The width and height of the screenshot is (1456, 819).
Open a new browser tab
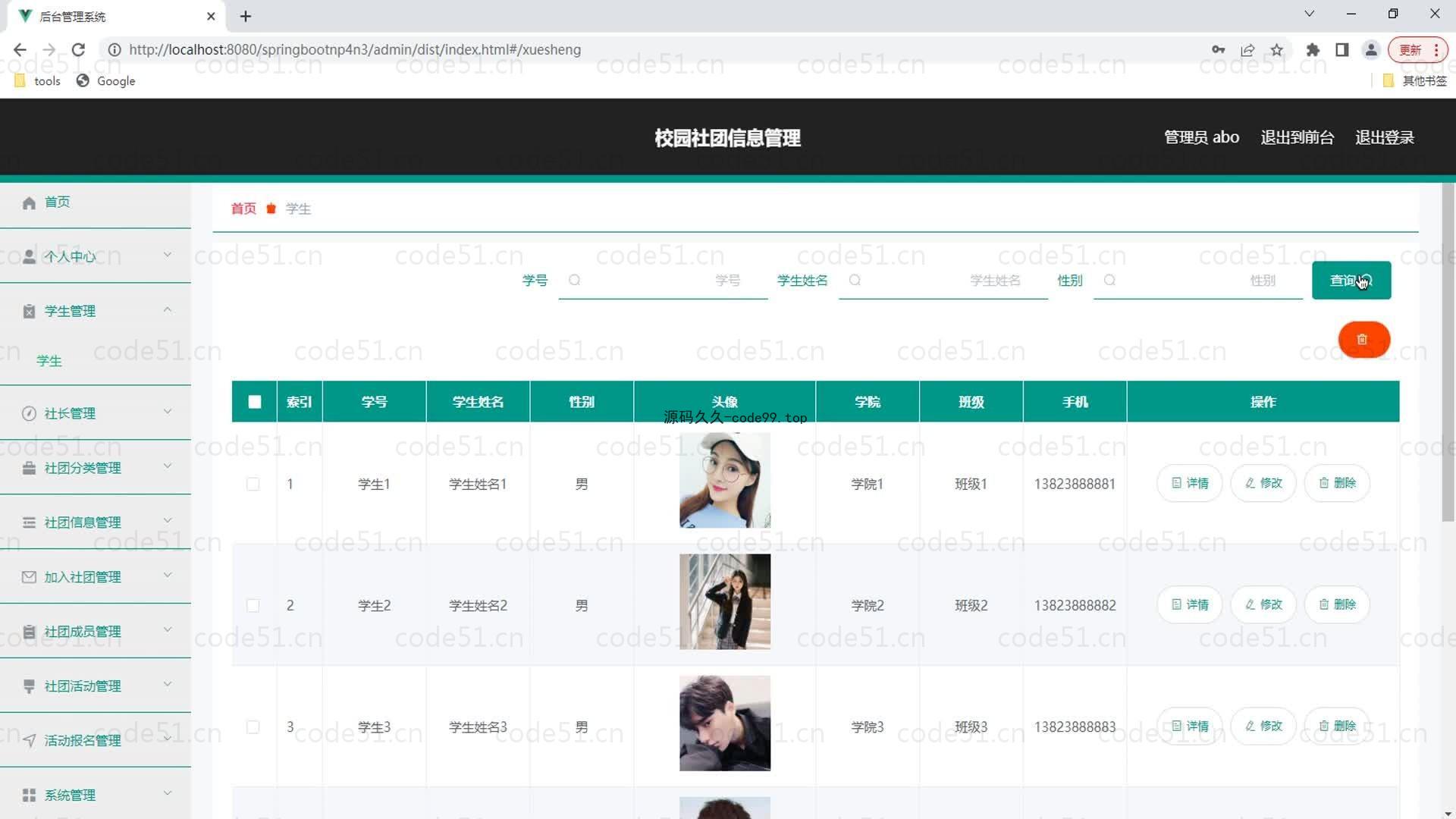point(245,16)
